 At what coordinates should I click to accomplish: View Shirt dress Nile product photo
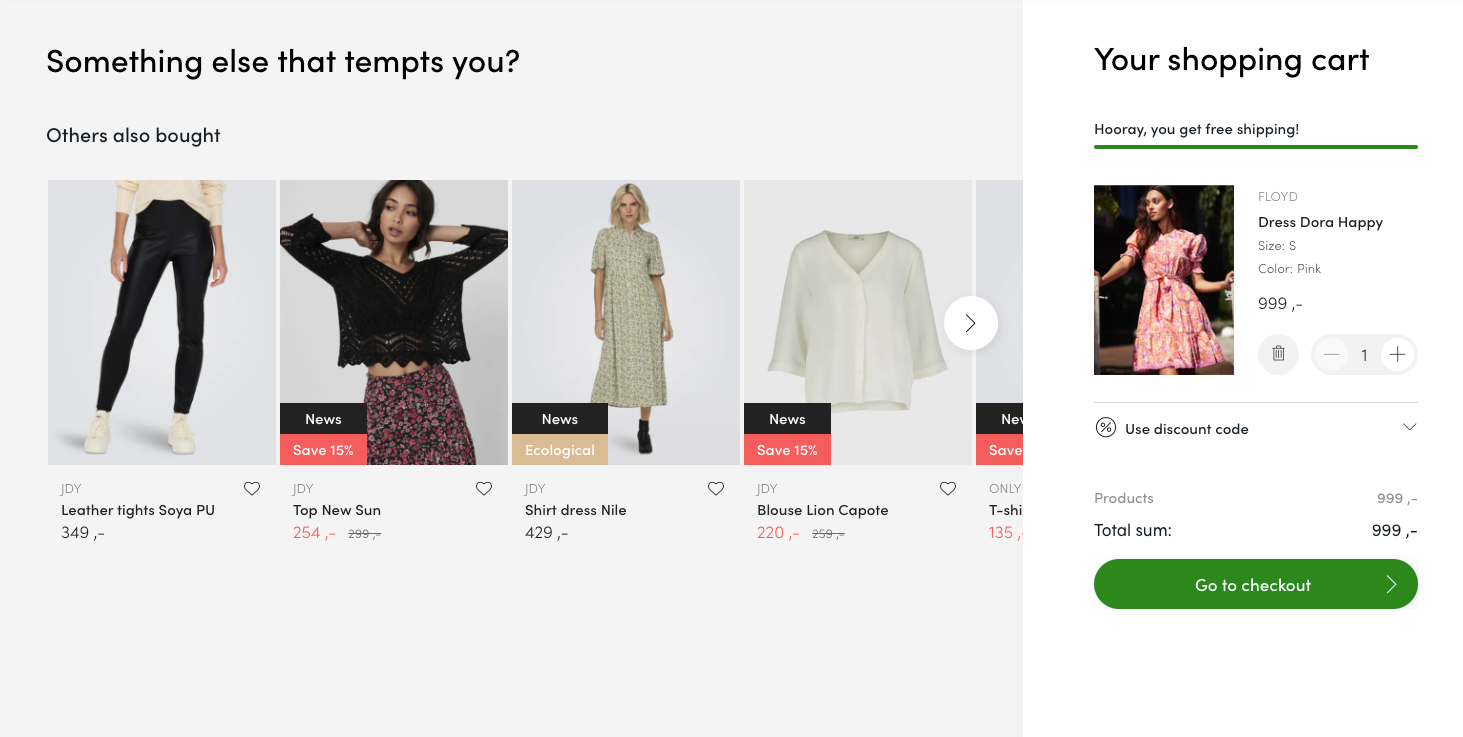pos(626,322)
